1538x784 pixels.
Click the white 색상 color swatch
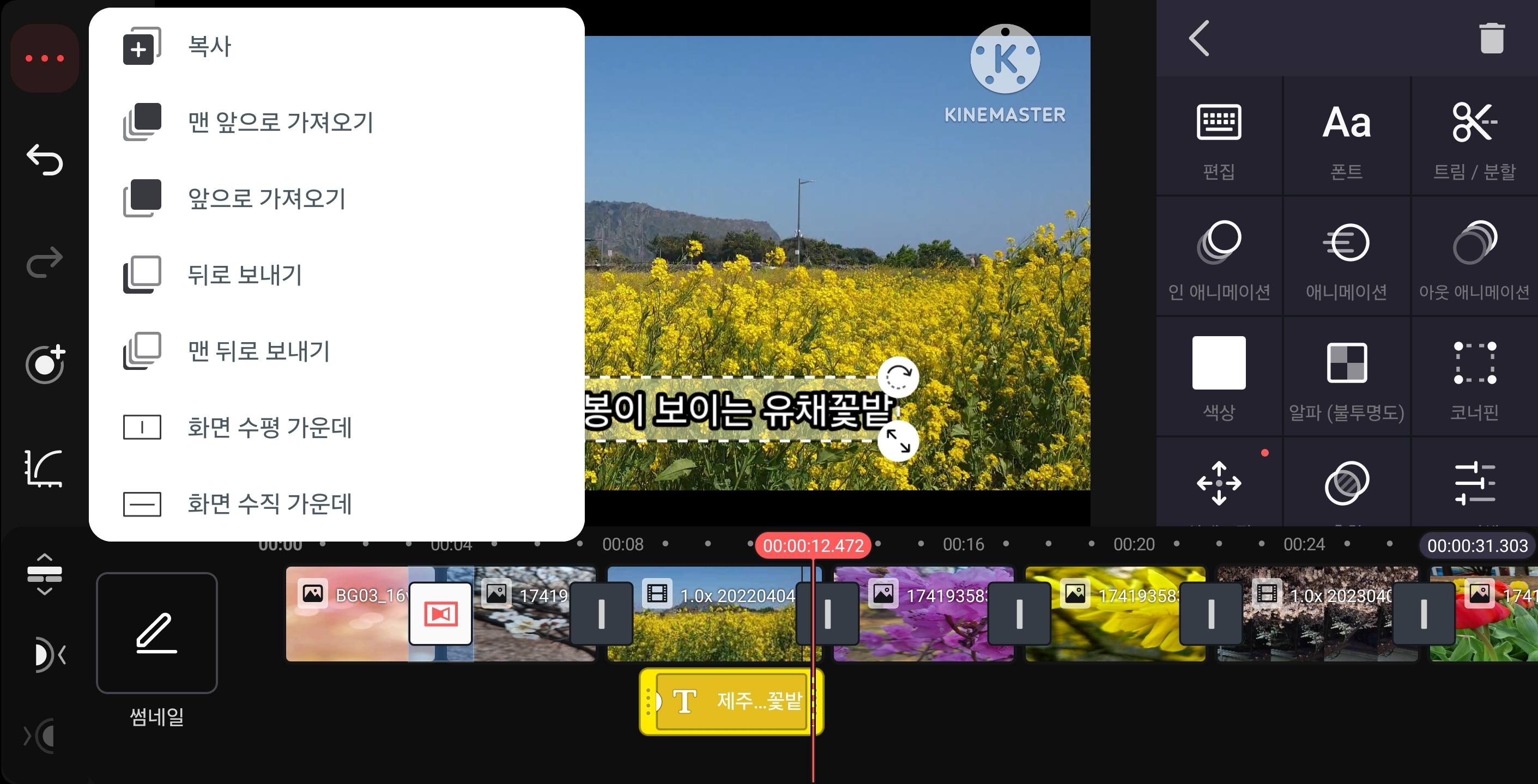(x=1219, y=363)
